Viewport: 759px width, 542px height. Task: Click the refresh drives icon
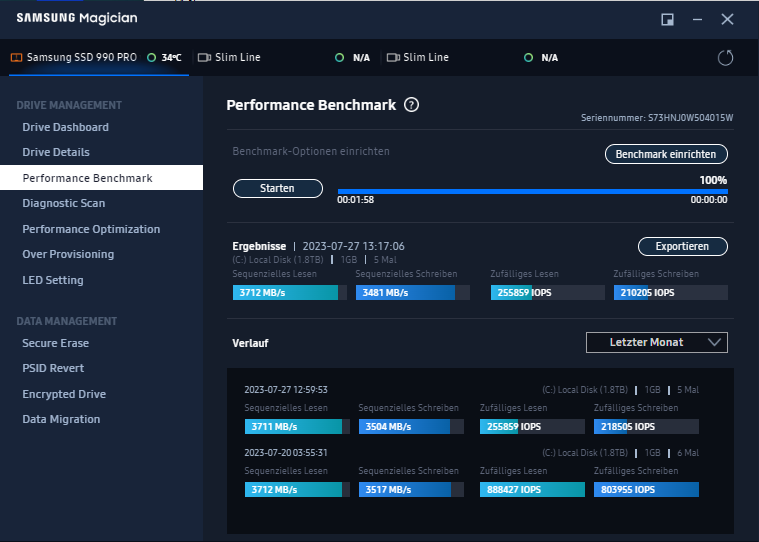(x=725, y=58)
